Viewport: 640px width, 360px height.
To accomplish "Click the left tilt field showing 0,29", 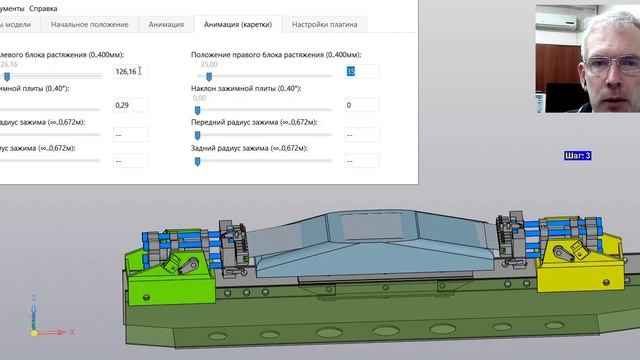I will 131,105.
